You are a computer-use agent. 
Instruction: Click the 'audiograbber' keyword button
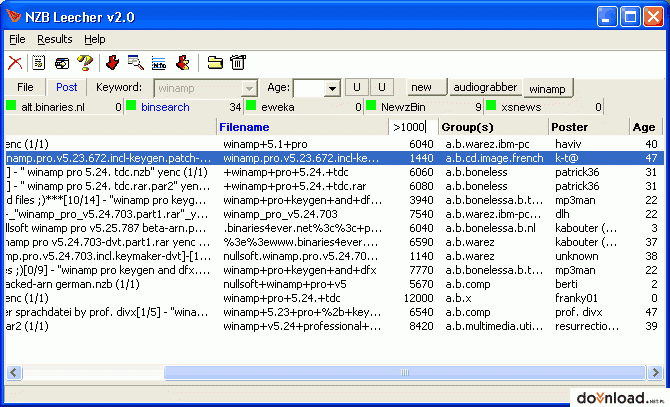pos(485,87)
